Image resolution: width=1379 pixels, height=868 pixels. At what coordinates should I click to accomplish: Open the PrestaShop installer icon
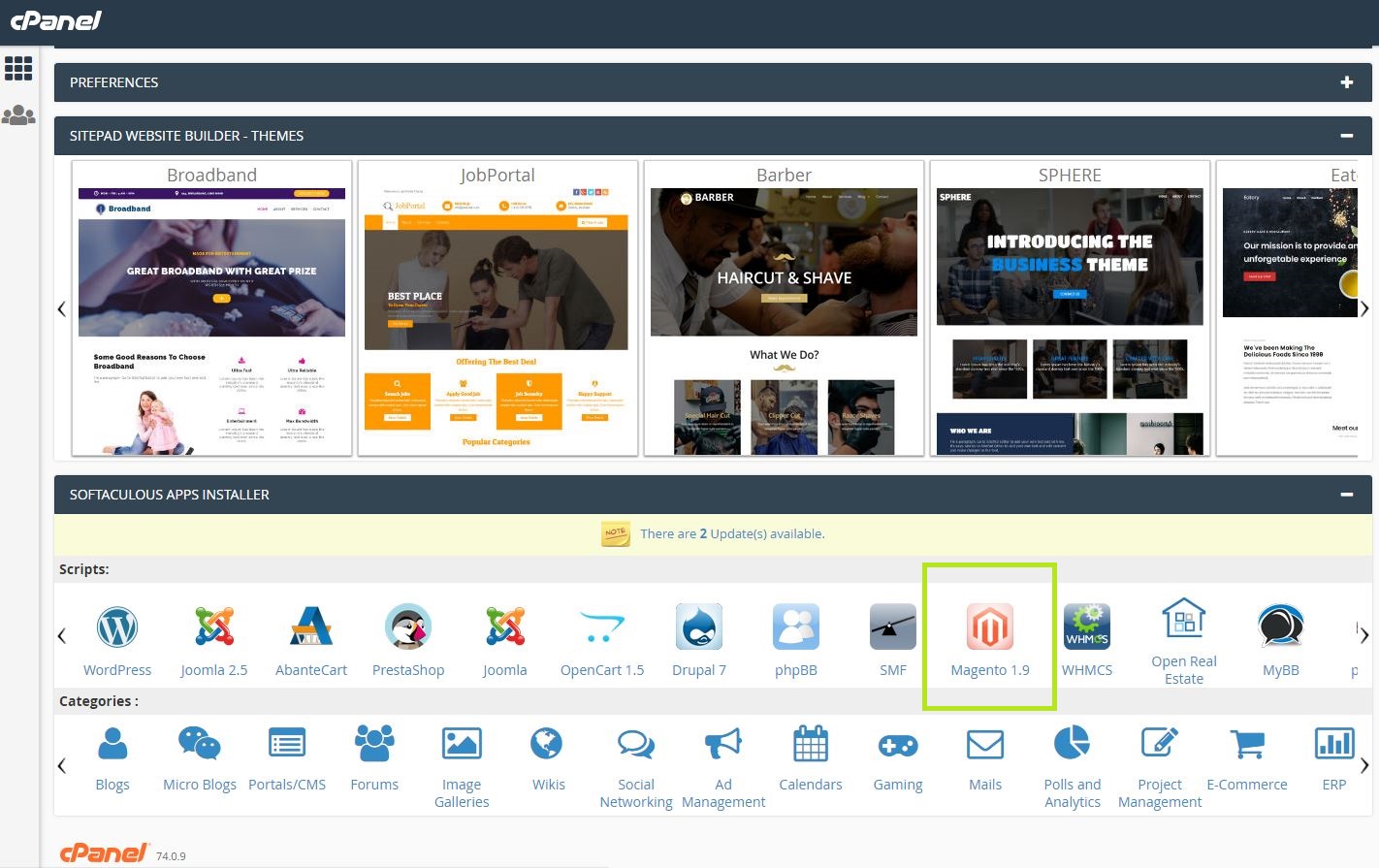tap(408, 627)
